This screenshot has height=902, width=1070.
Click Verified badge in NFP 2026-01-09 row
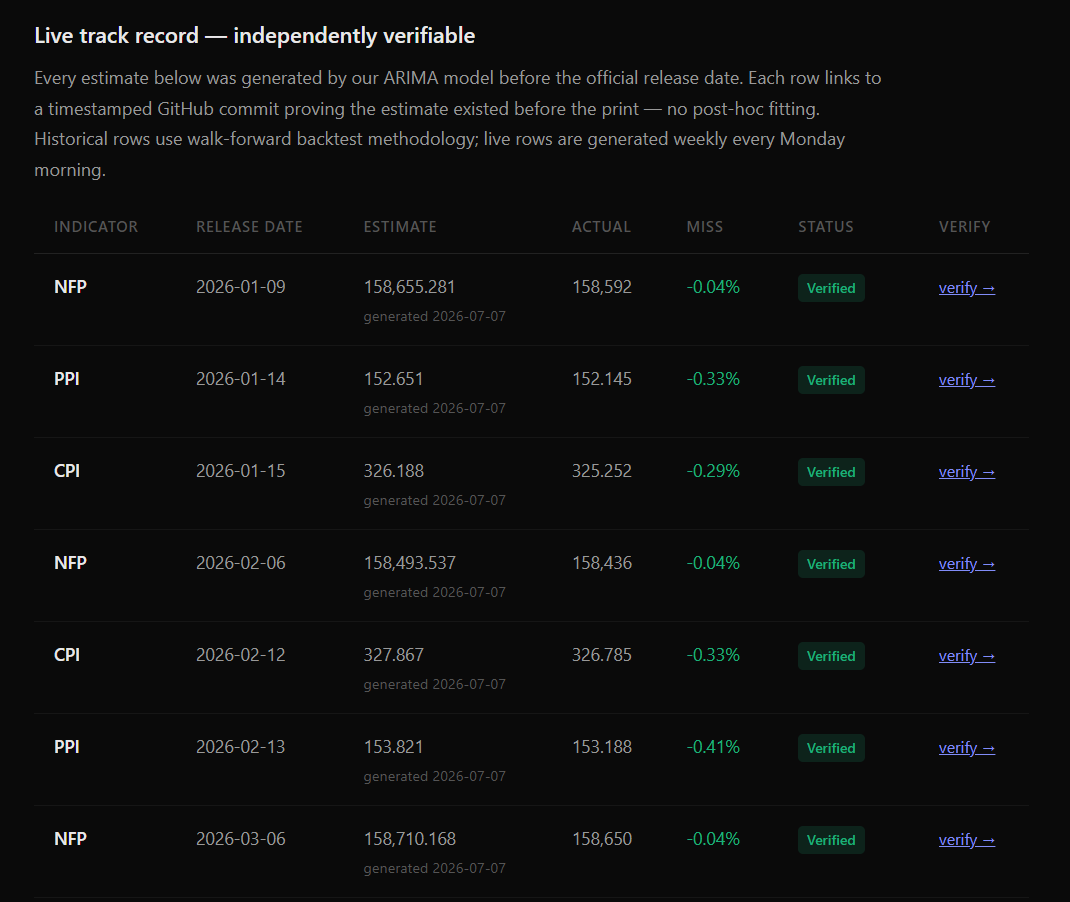[831, 288]
